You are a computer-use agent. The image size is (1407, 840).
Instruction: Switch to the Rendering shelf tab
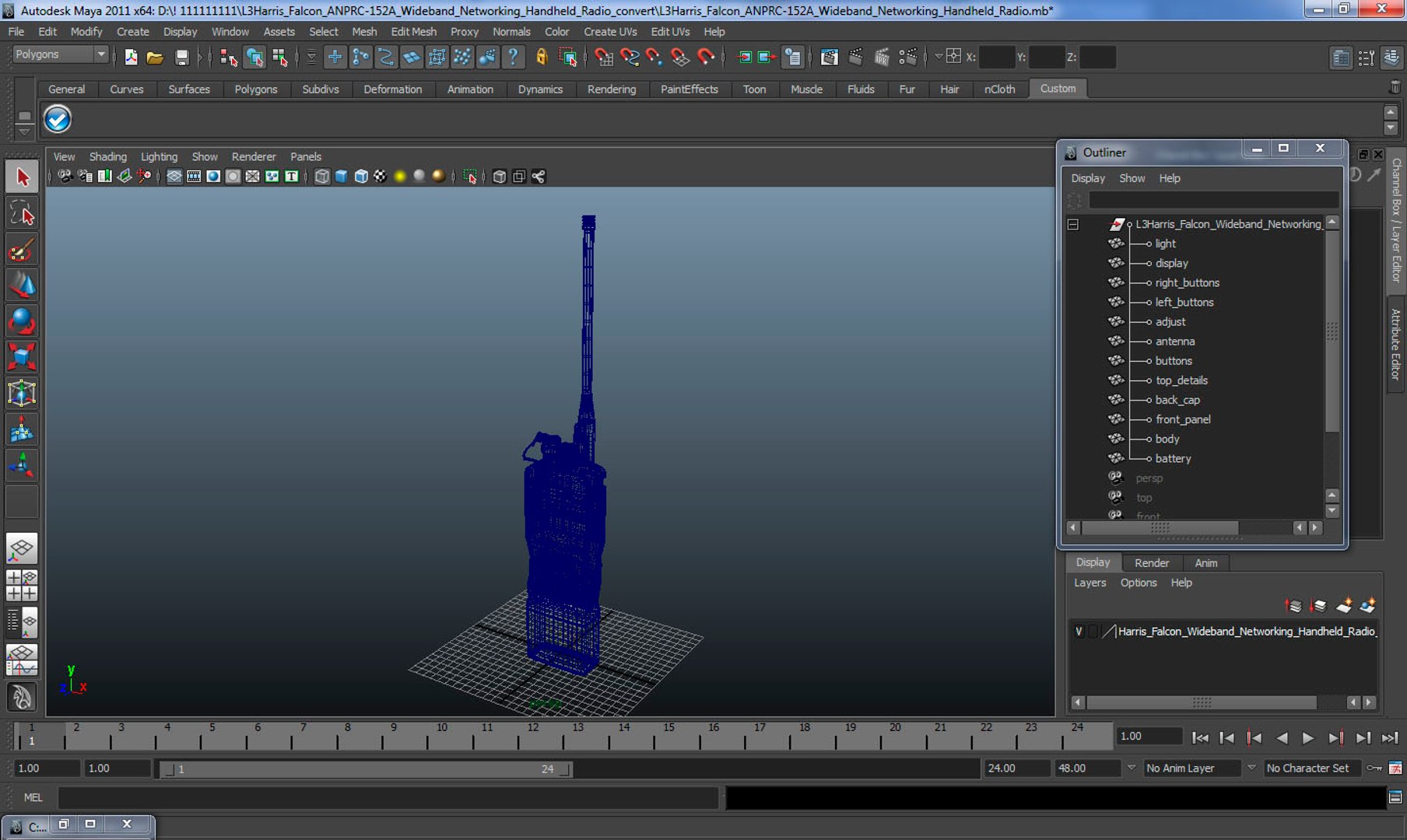click(x=611, y=89)
